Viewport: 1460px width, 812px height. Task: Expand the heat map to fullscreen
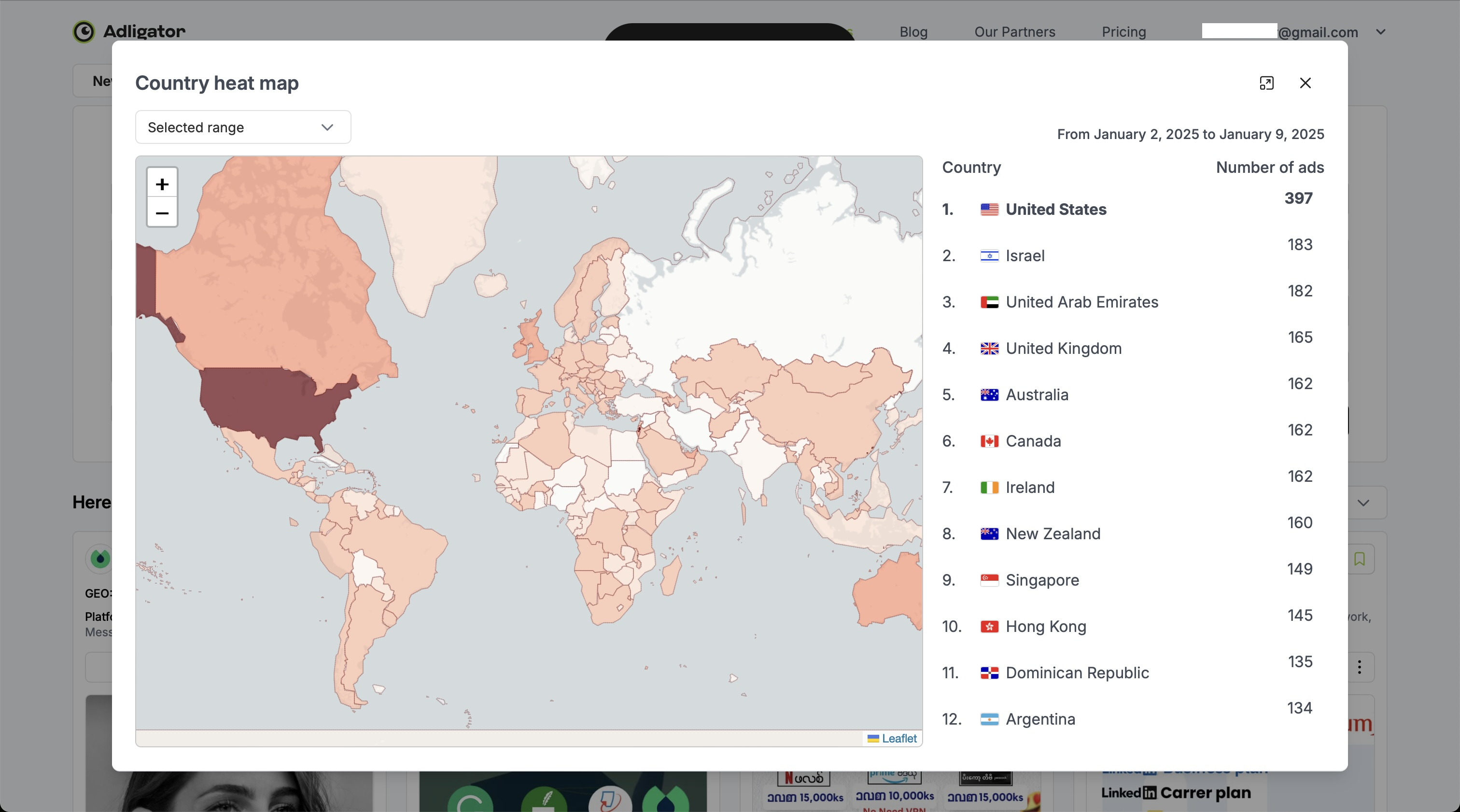pos(1266,84)
